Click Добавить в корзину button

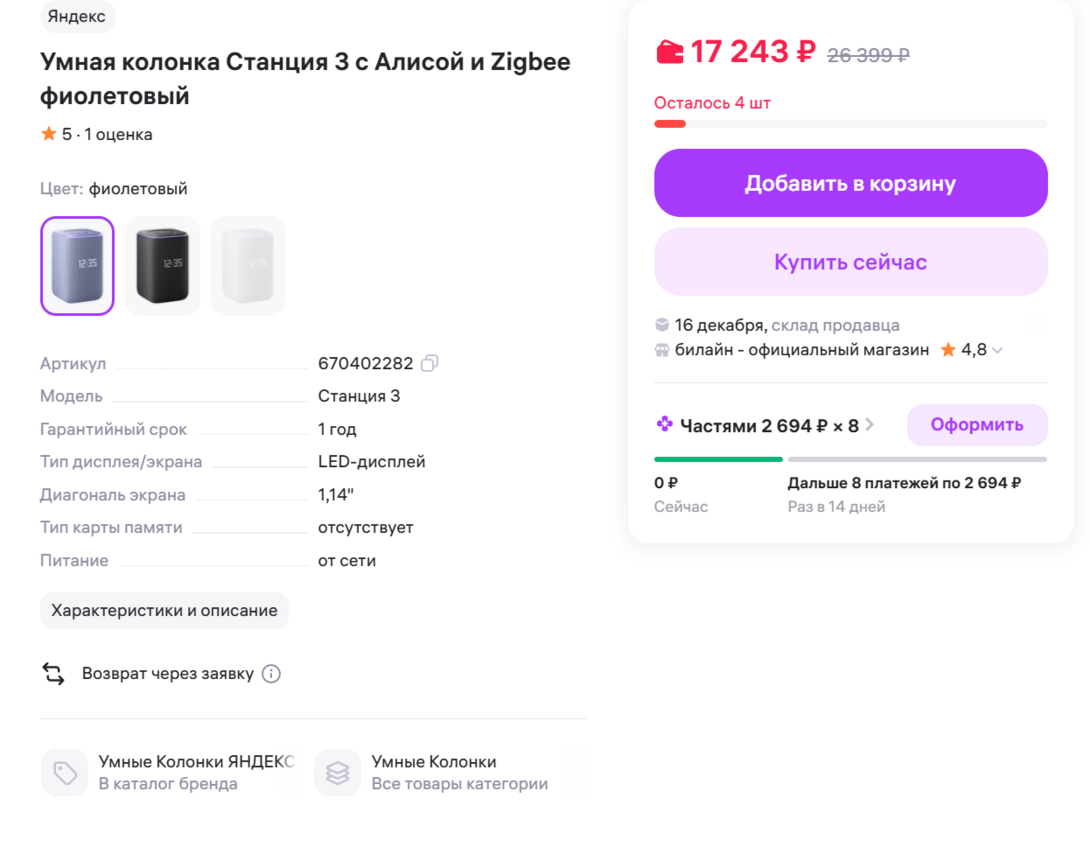[850, 183]
